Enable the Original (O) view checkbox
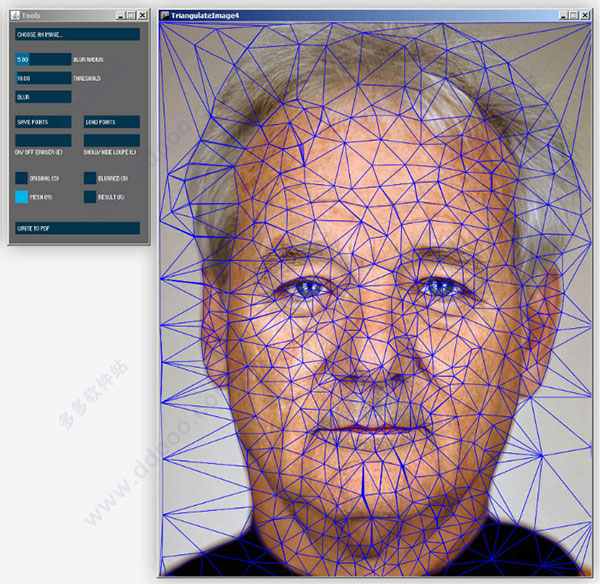 coord(21,178)
